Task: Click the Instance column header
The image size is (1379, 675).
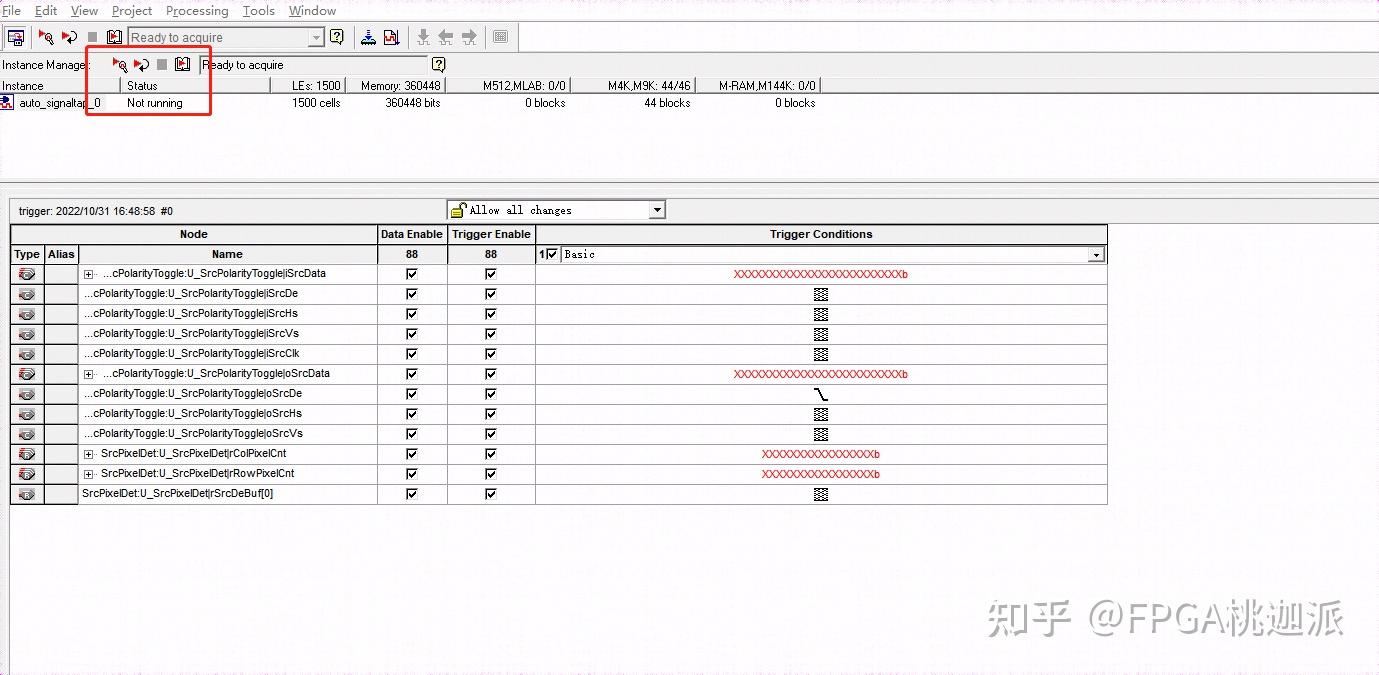Action: tap(60, 86)
